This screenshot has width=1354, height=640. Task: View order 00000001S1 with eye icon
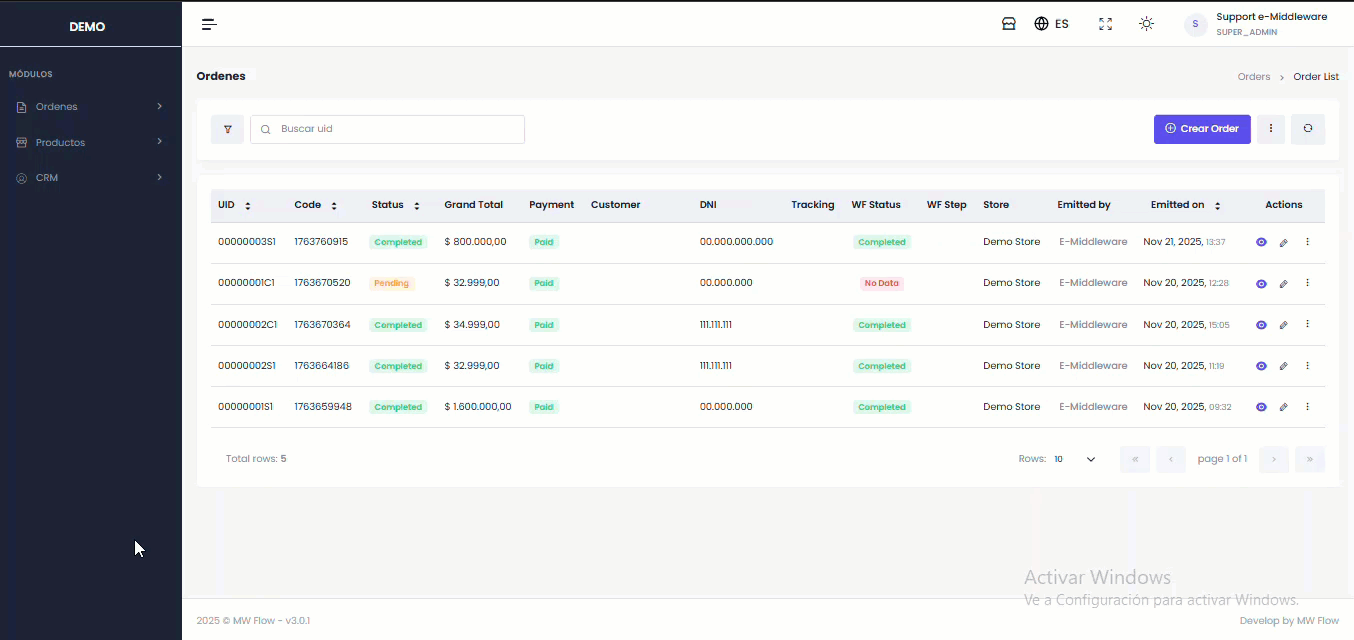point(1261,407)
